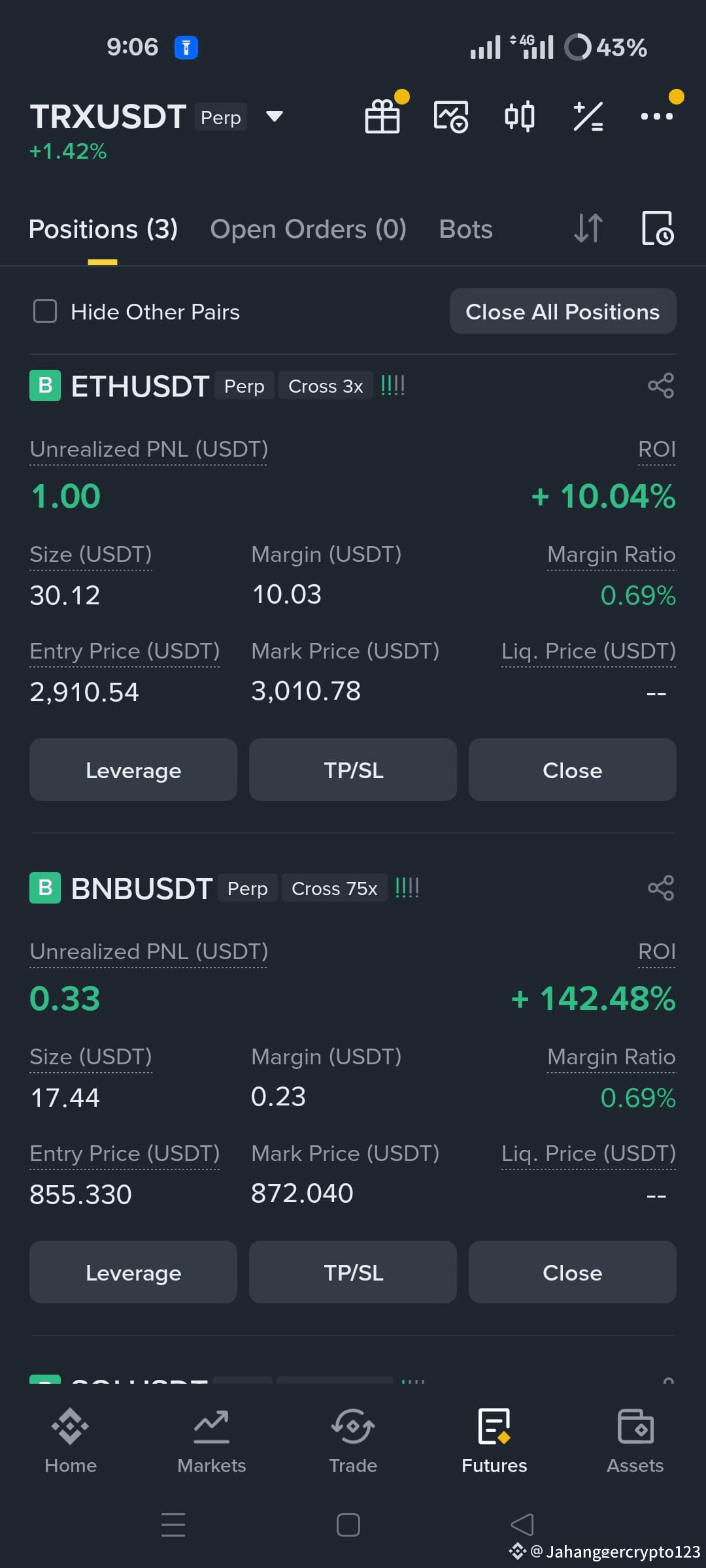Screen dimensions: 706x1568
Task: Switch to the Open Orders (0) tab
Action: pos(309,229)
